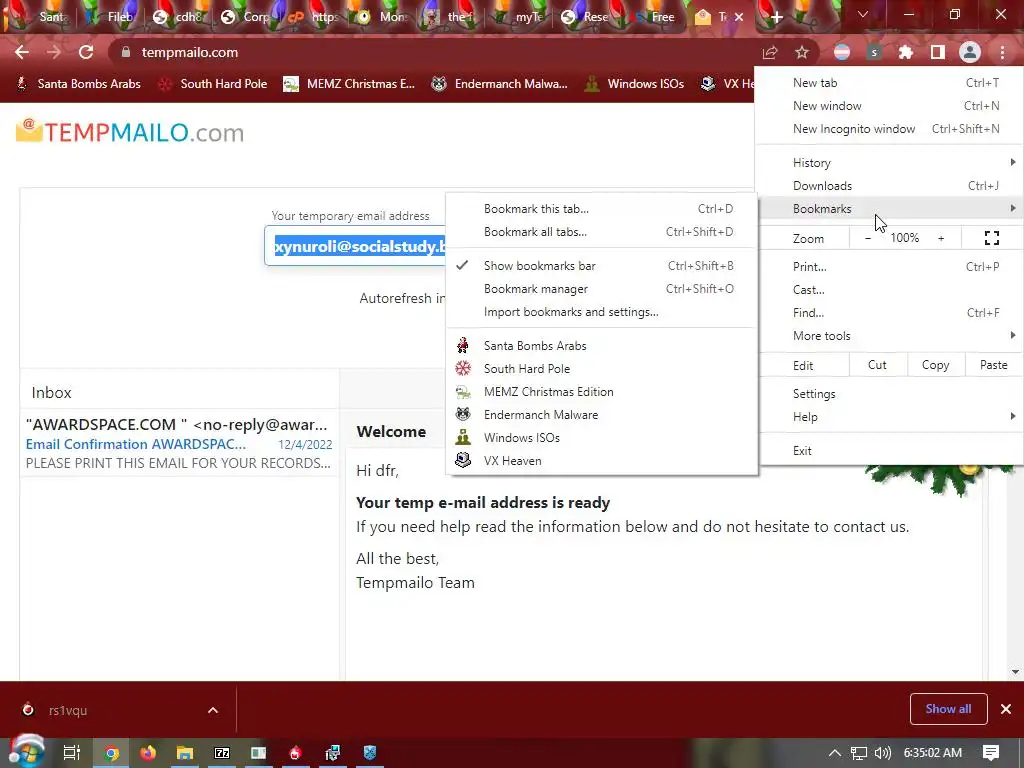Open a new tab with plus button

776,17
